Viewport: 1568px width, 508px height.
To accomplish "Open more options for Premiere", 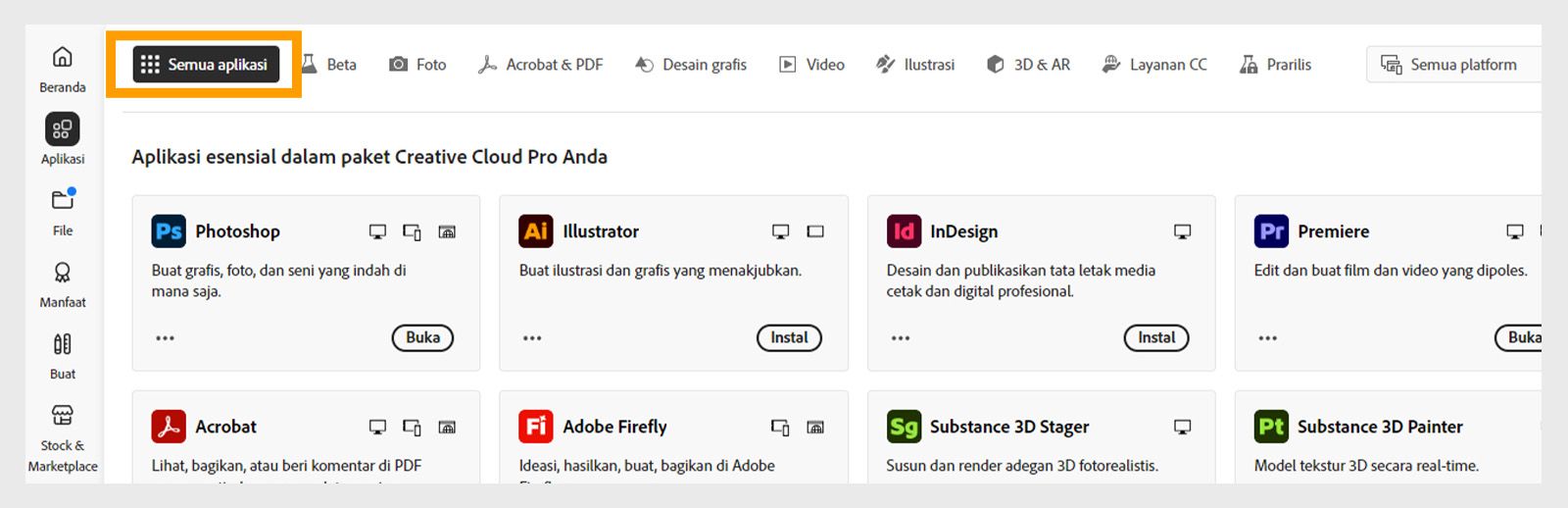I will coord(1268,338).
